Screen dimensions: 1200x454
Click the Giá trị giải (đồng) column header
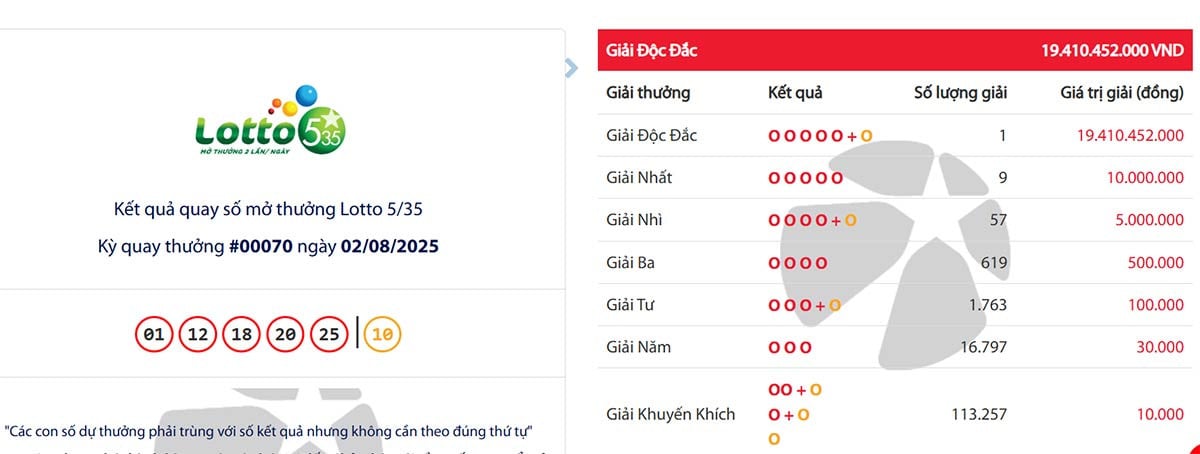(1122, 93)
